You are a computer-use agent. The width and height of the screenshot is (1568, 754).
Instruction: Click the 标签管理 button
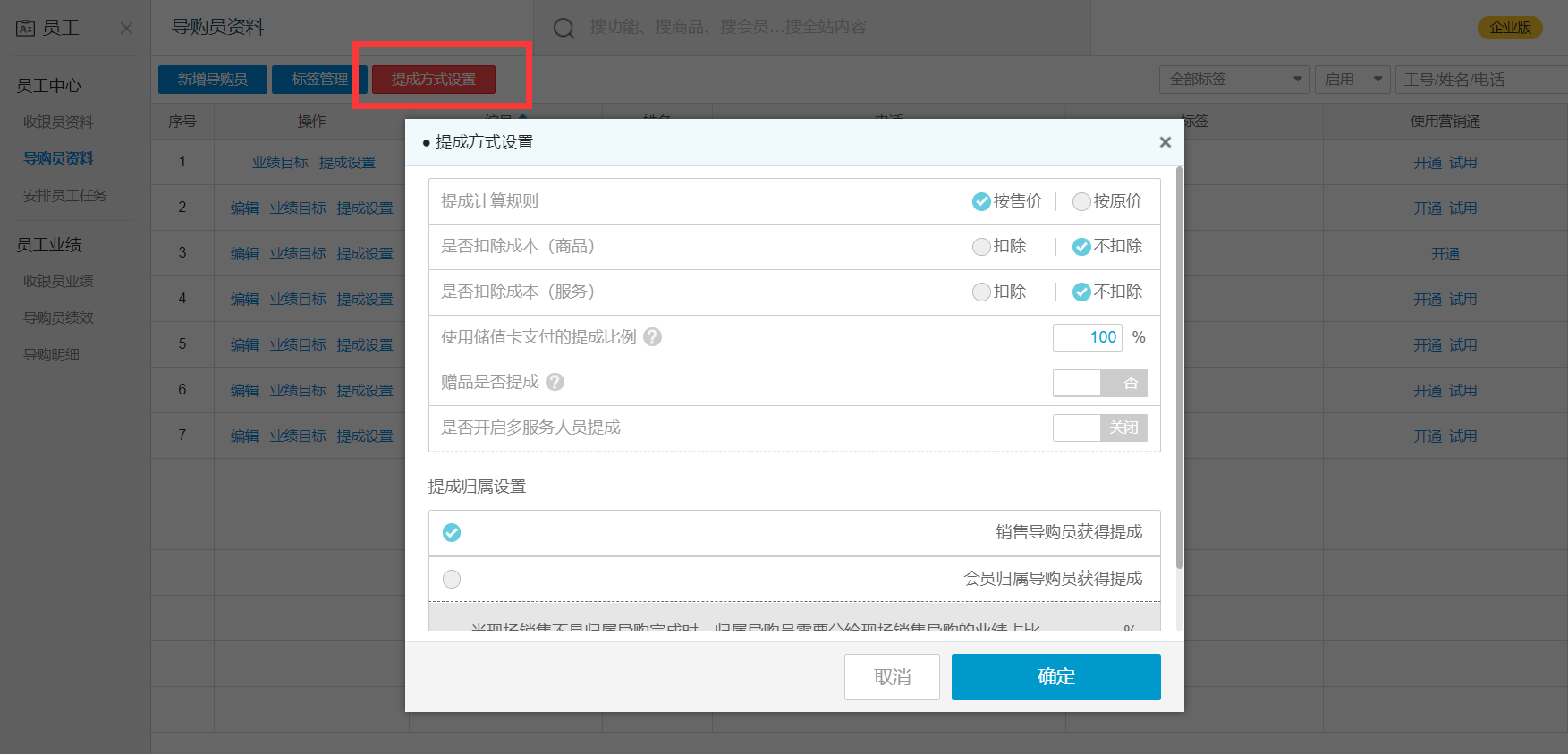[319, 80]
